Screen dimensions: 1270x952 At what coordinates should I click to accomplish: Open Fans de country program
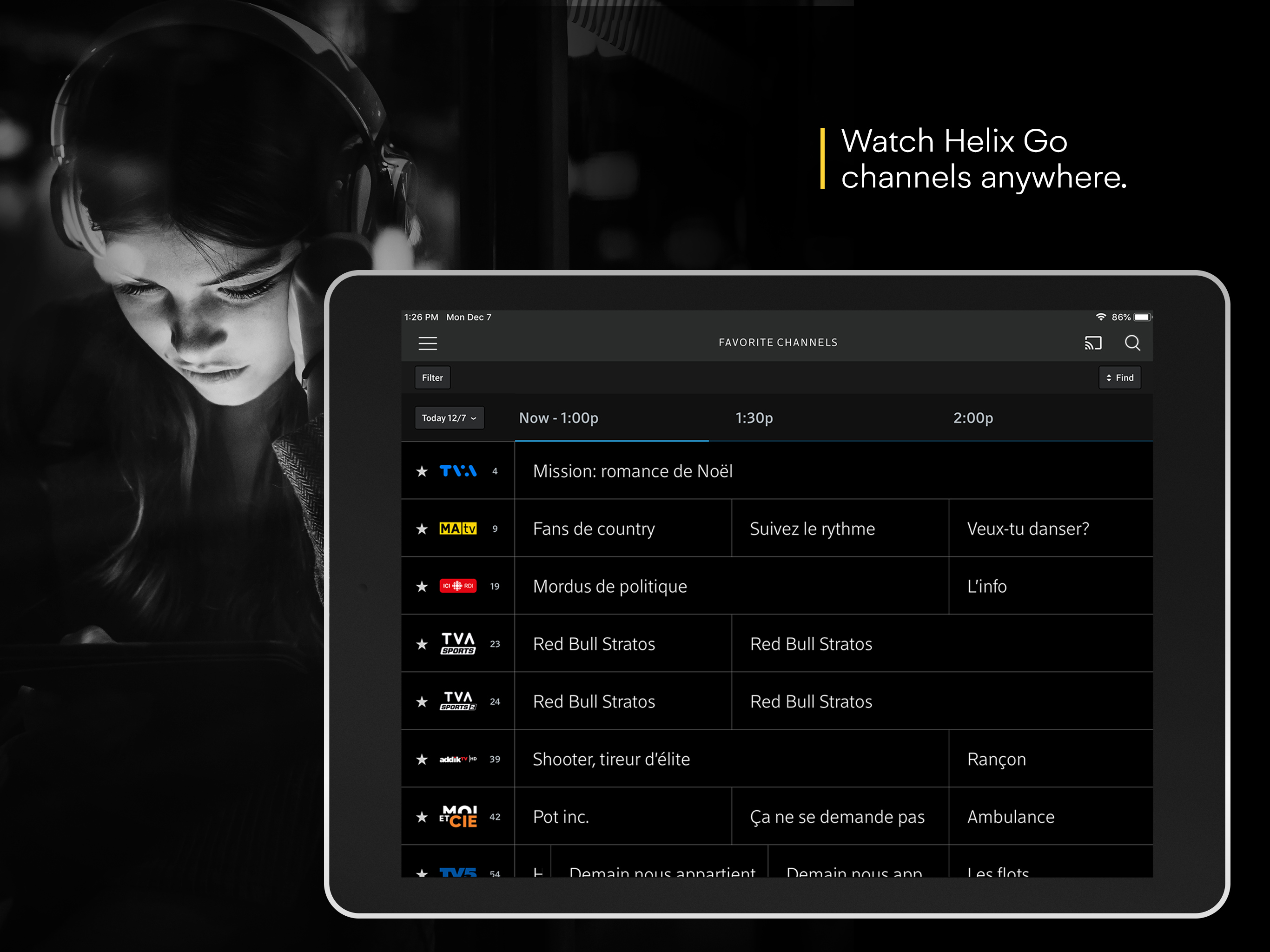tap(623, 528)
